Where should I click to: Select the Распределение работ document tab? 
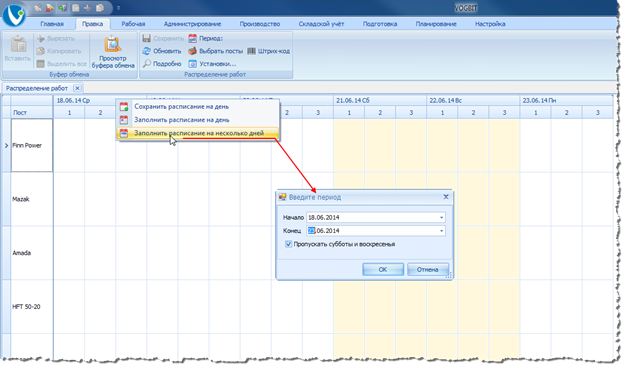(x=37, y=88)
